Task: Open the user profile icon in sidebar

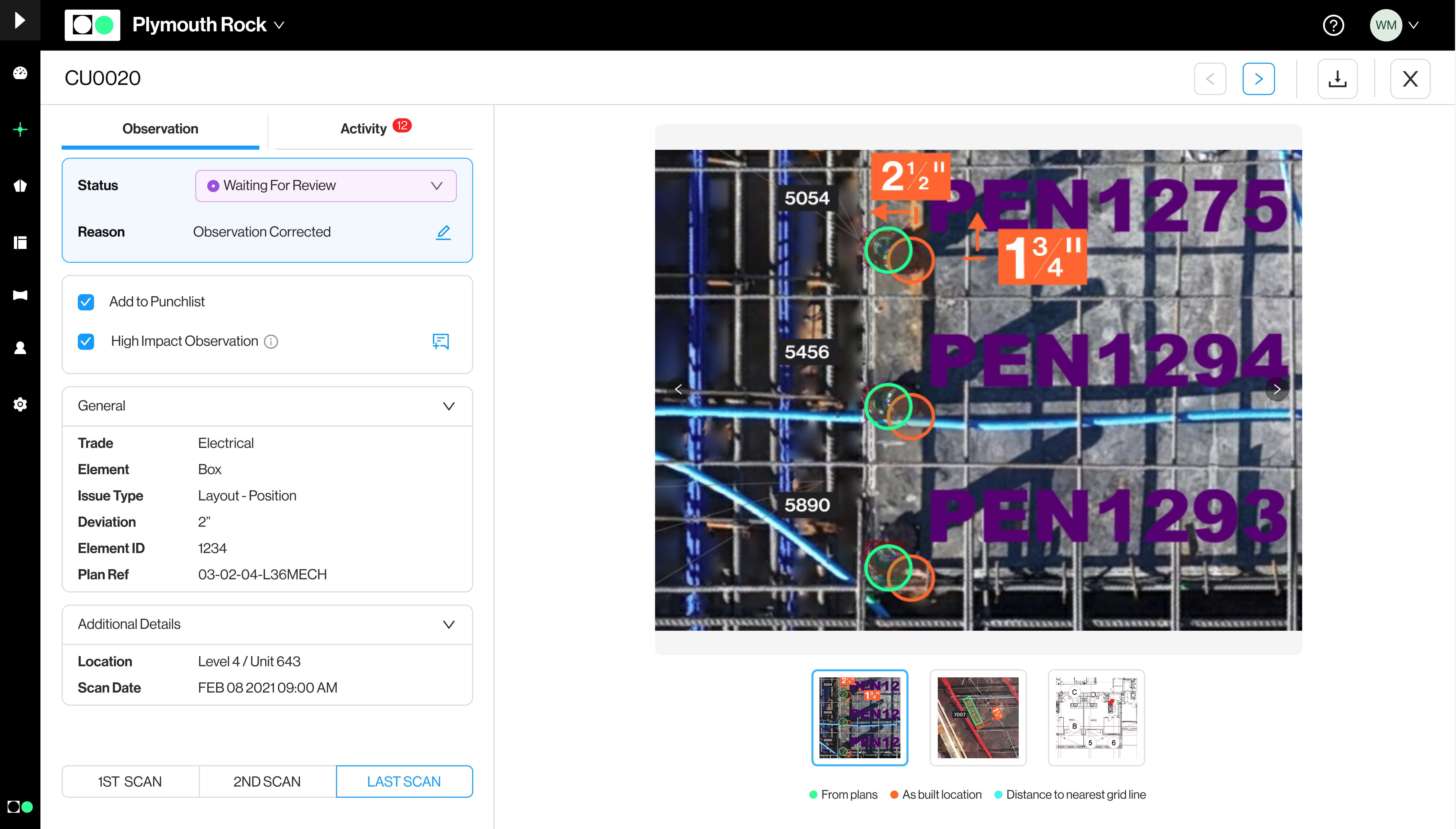Action: click(20, 347)
